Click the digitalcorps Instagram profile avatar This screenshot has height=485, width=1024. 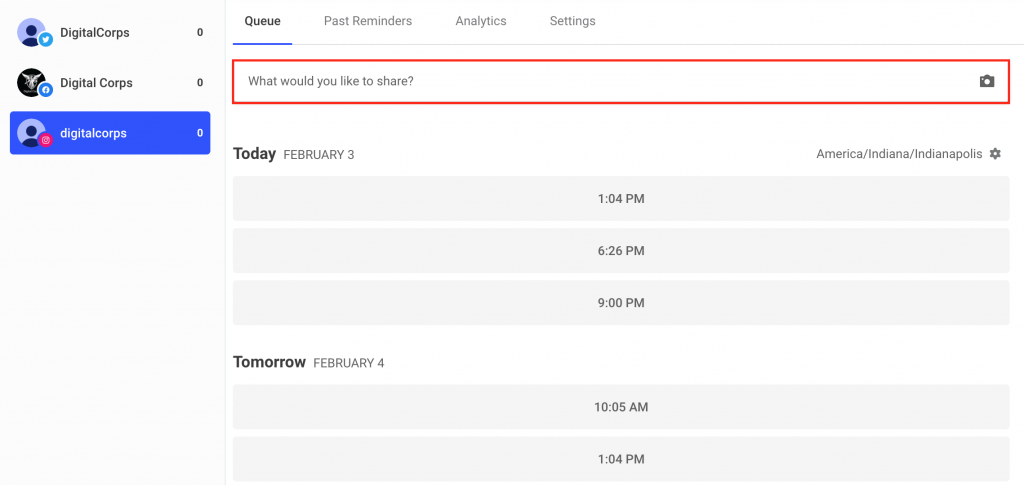(32, 133)
